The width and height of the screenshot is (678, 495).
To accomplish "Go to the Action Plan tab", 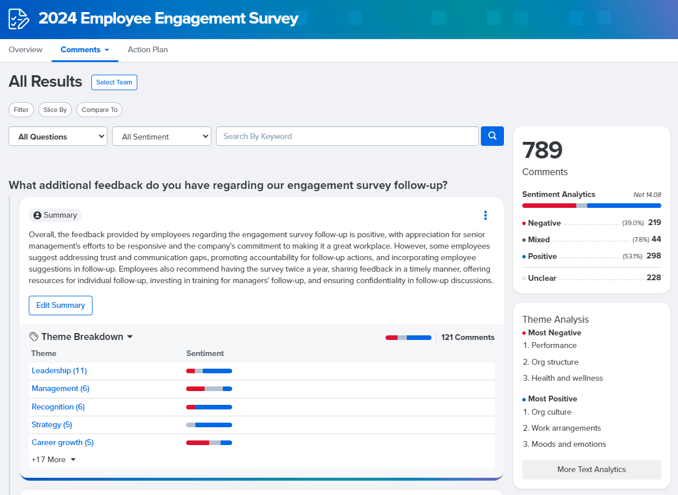I will [x=147, y=50].
